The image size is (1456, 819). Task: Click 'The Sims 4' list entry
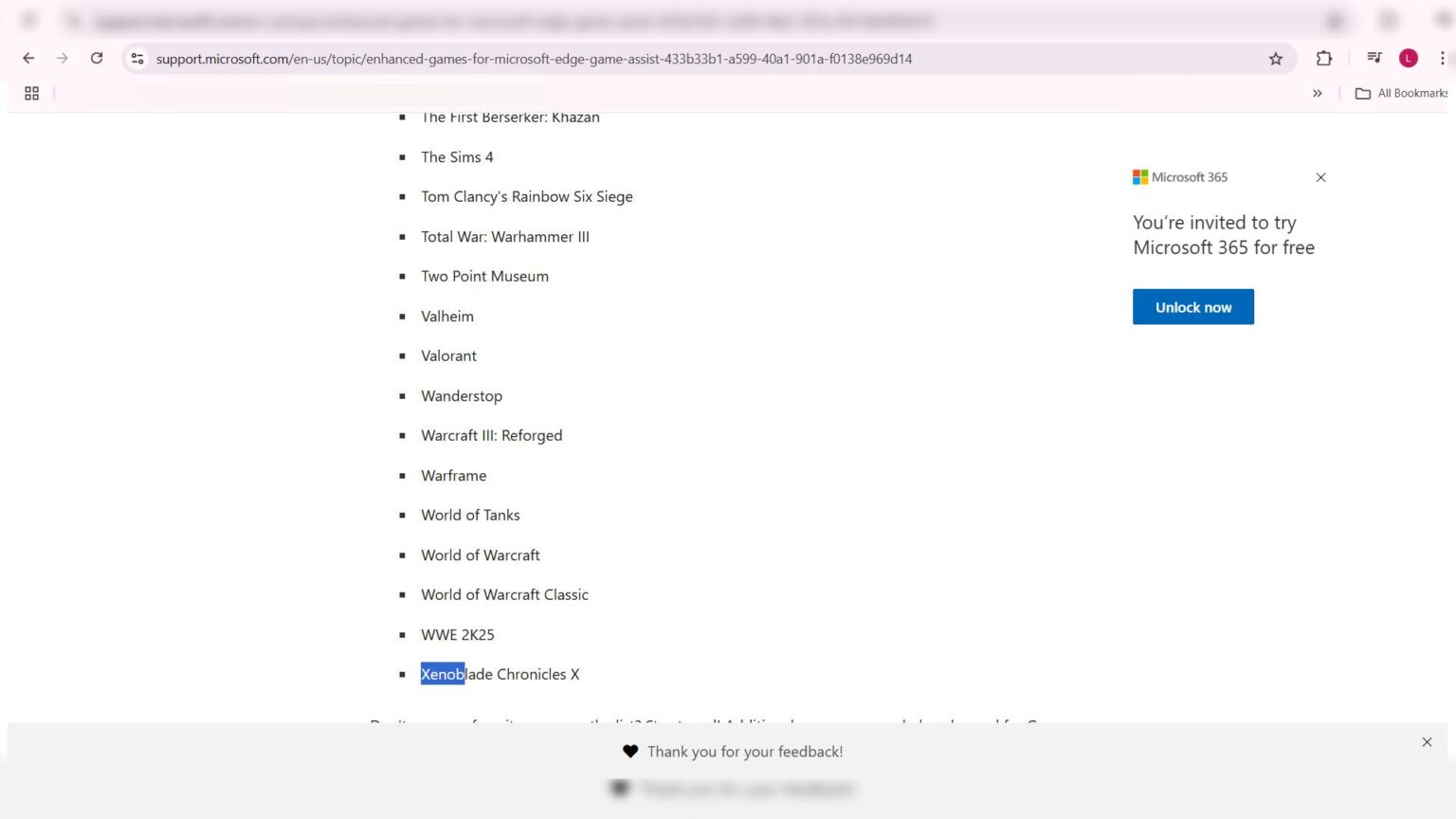(x=457, y=157)
